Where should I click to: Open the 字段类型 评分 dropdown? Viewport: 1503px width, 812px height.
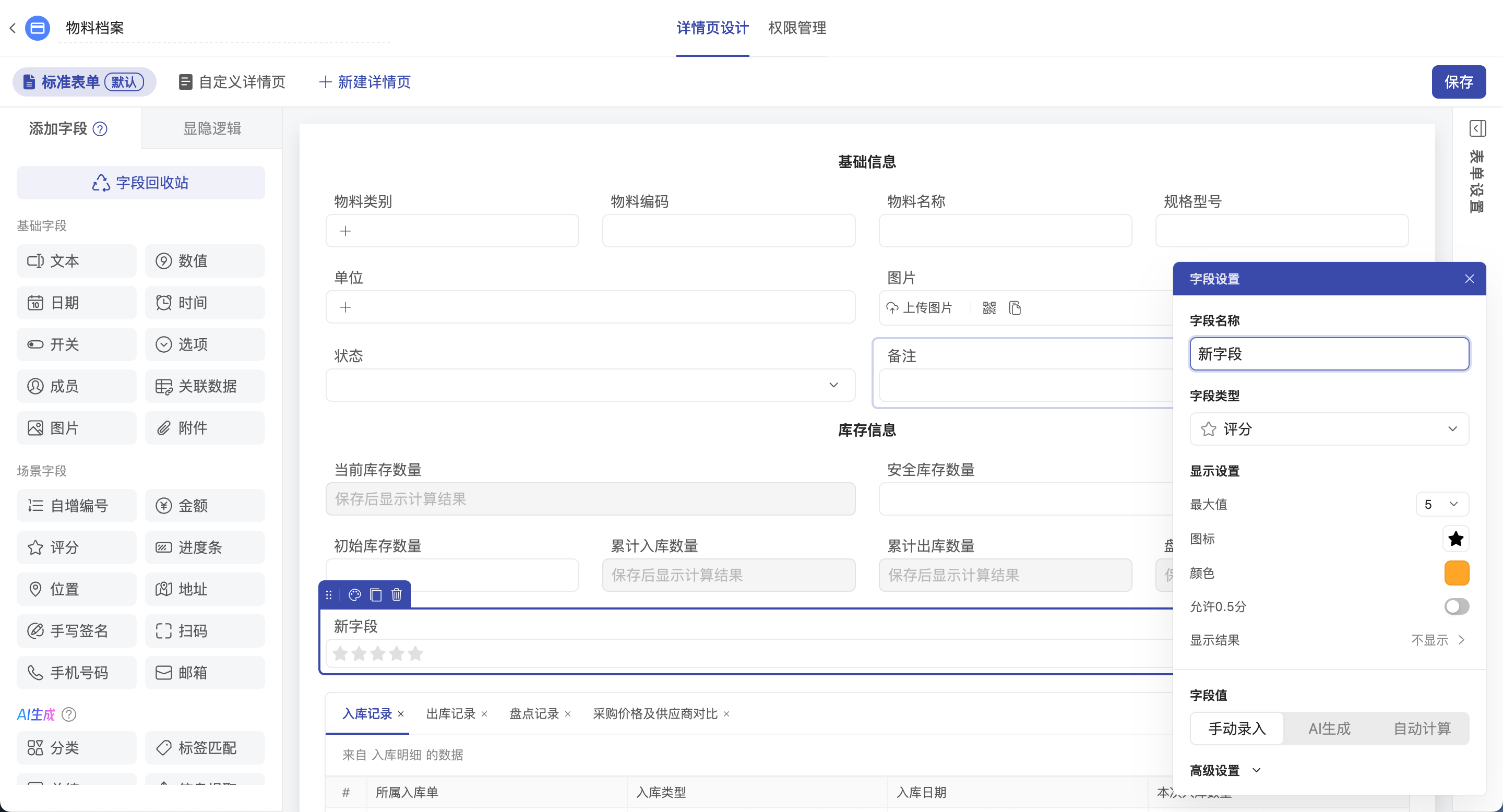pos(1329,429)
